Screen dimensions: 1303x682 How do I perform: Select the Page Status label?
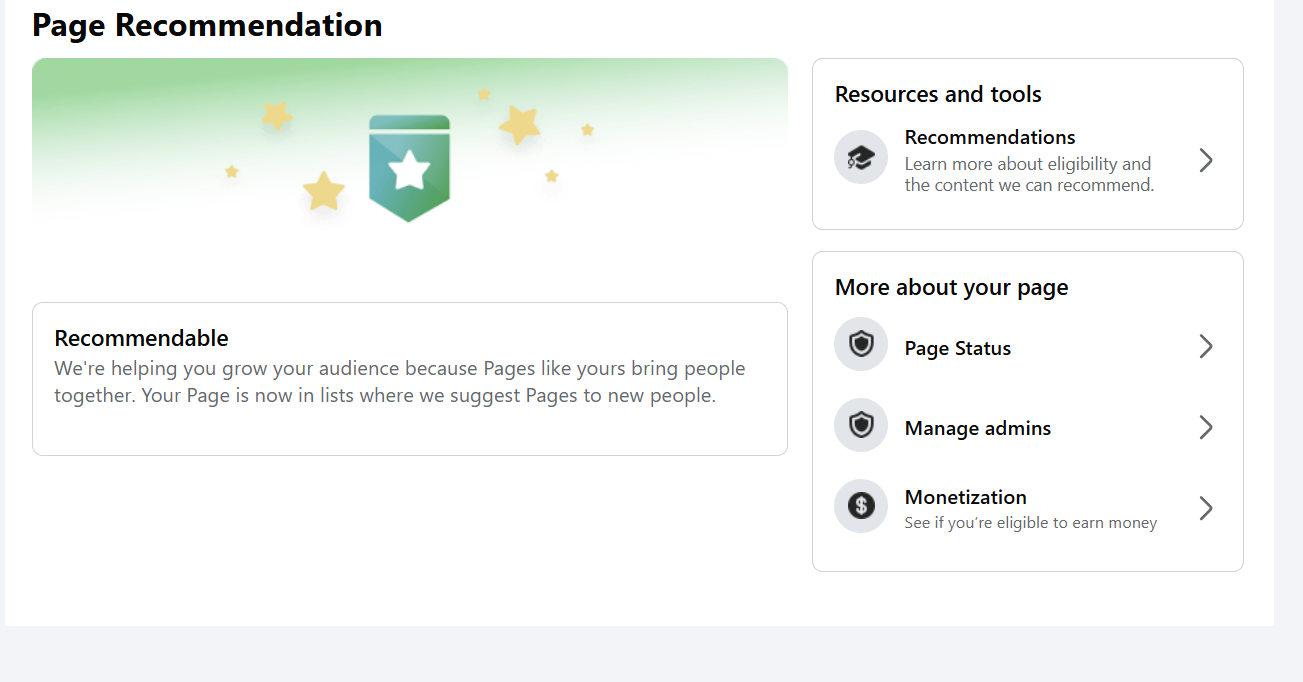(957, 348)
